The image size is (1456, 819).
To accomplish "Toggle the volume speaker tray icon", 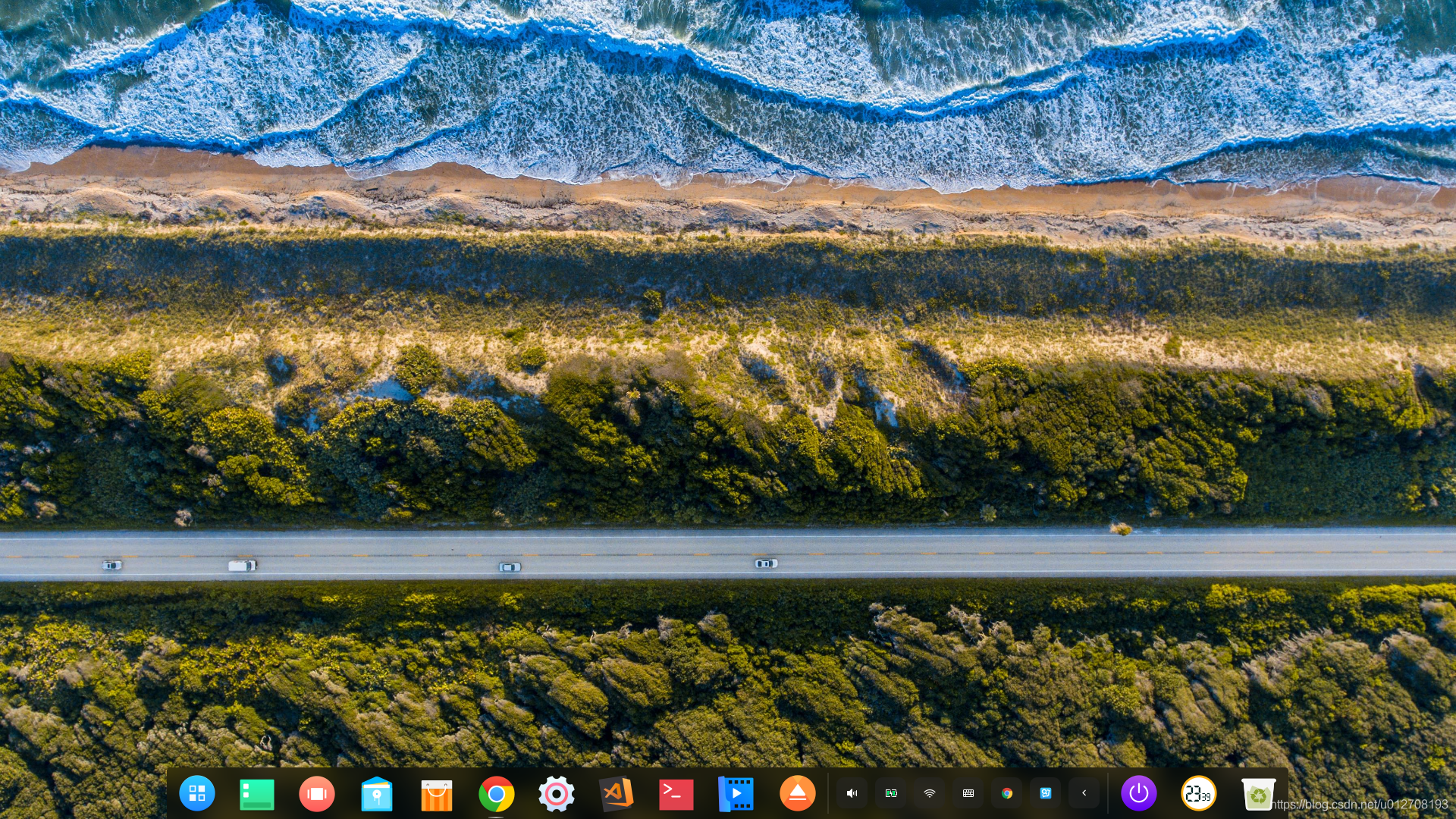I will tap(852, 793).
